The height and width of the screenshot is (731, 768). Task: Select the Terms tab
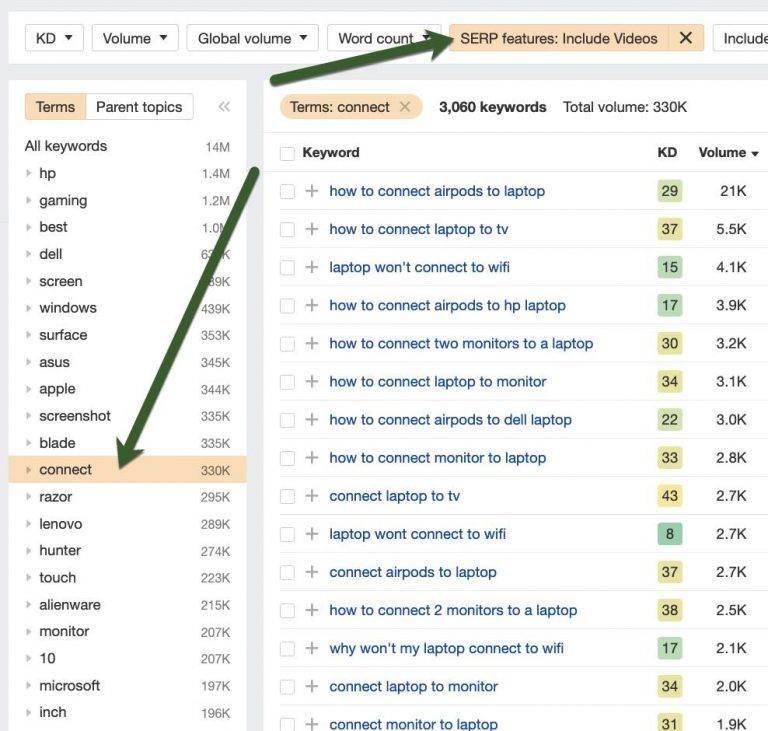click(x=55, y=107)
